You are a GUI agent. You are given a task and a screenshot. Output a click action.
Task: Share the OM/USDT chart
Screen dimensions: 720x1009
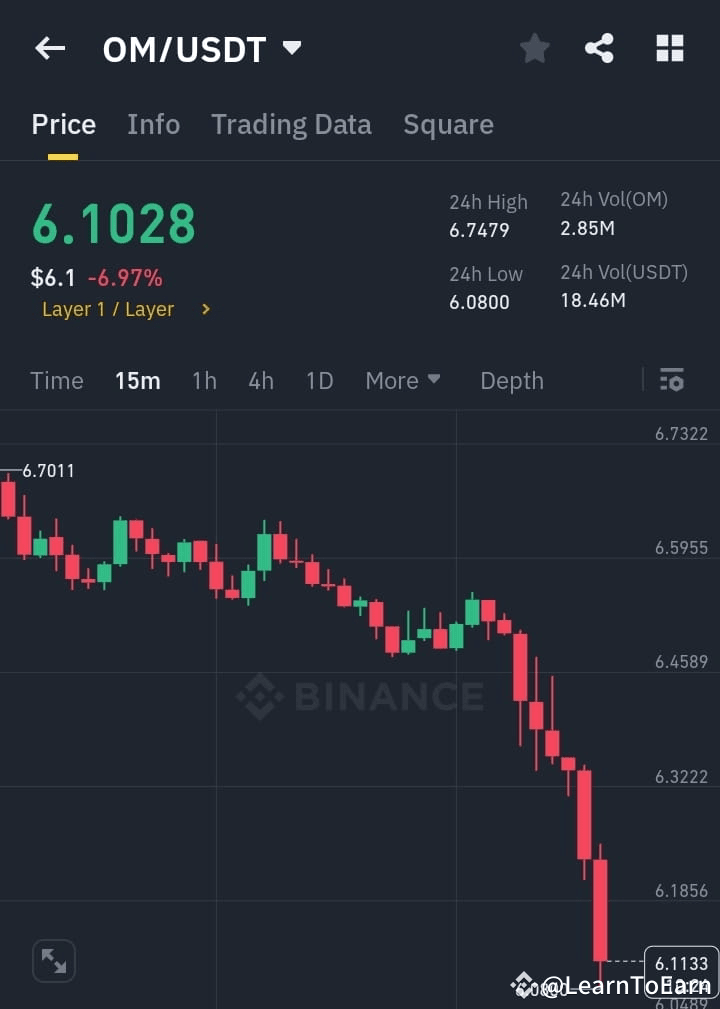click(599, 47)
